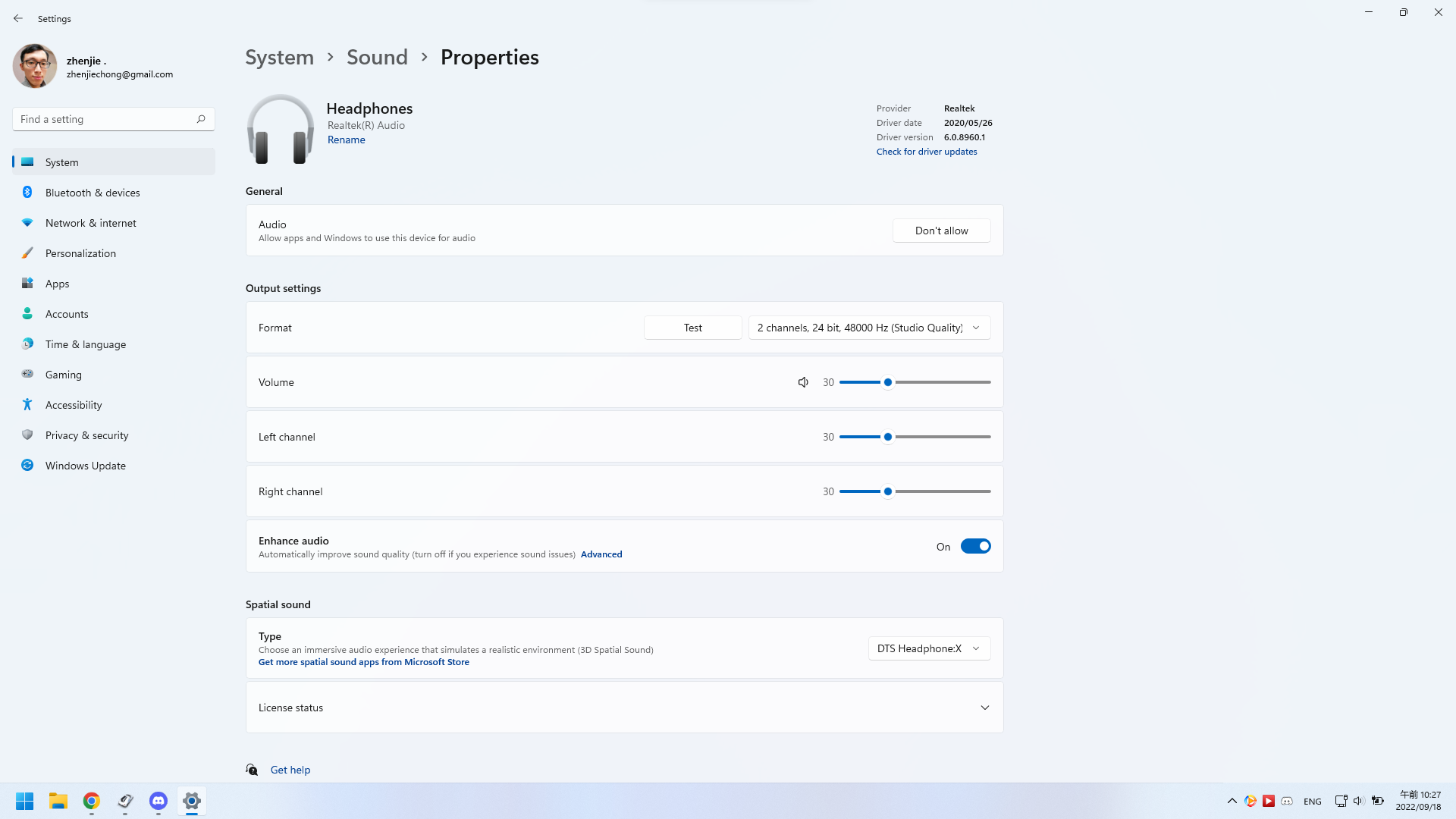Show hidden system tray icons
Viewport: 1456px width, 819px height.
pyautogui.click(x=1232, y=801)
